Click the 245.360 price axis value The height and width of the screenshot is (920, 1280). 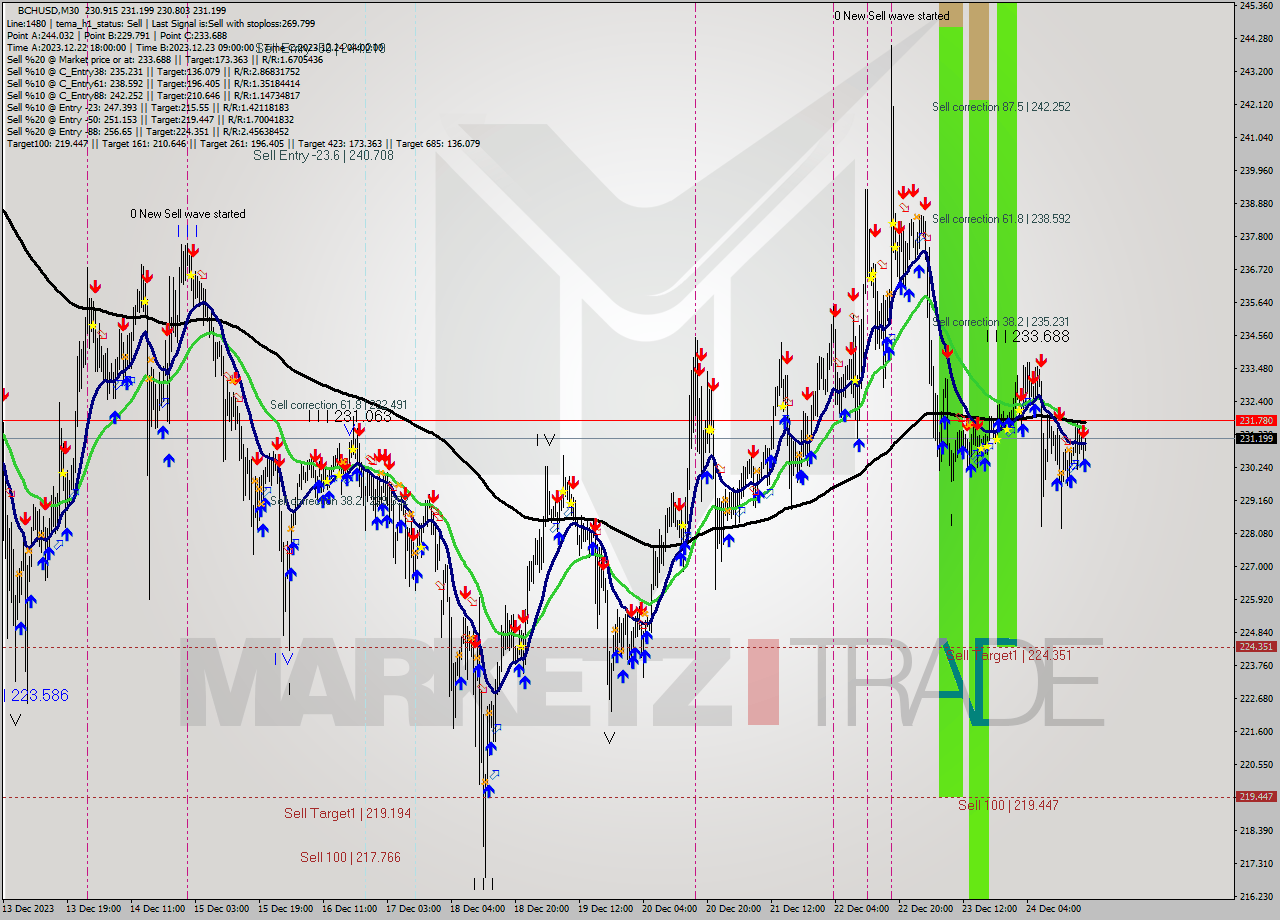(x=1256, y=6)
